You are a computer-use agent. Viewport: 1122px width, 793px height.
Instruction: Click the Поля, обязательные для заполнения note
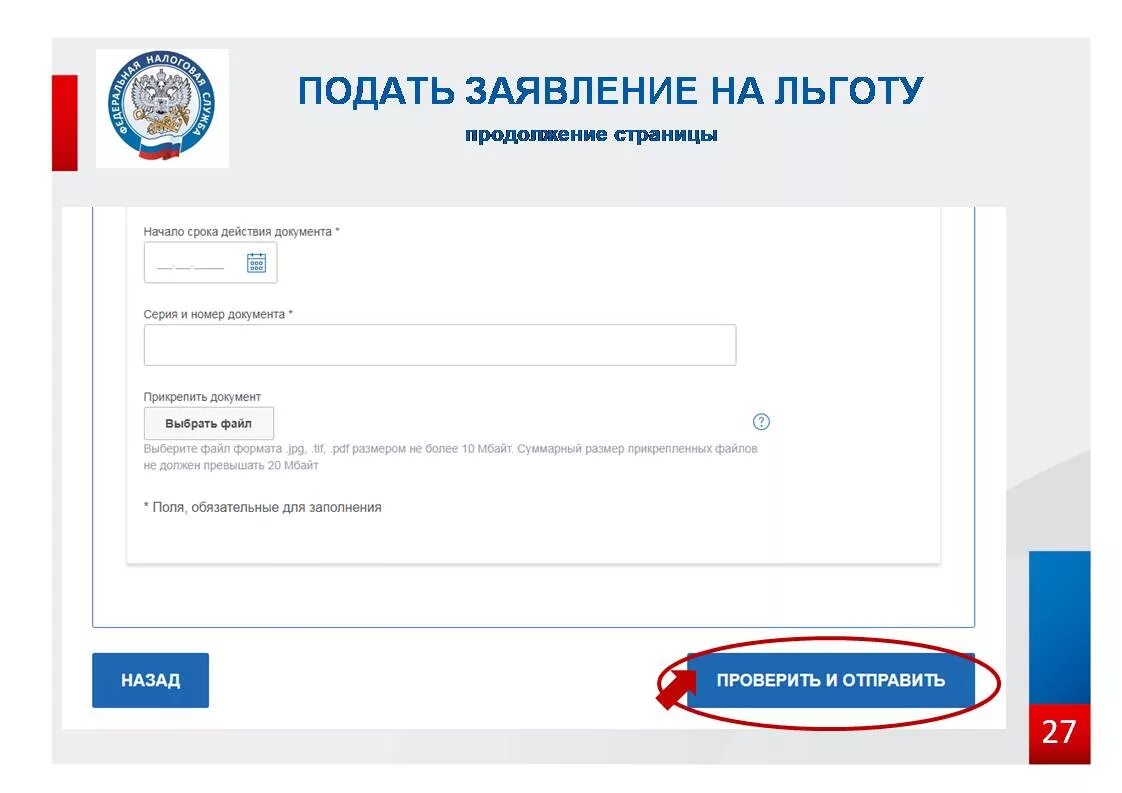pyautogui.click(x=263, y=507)
